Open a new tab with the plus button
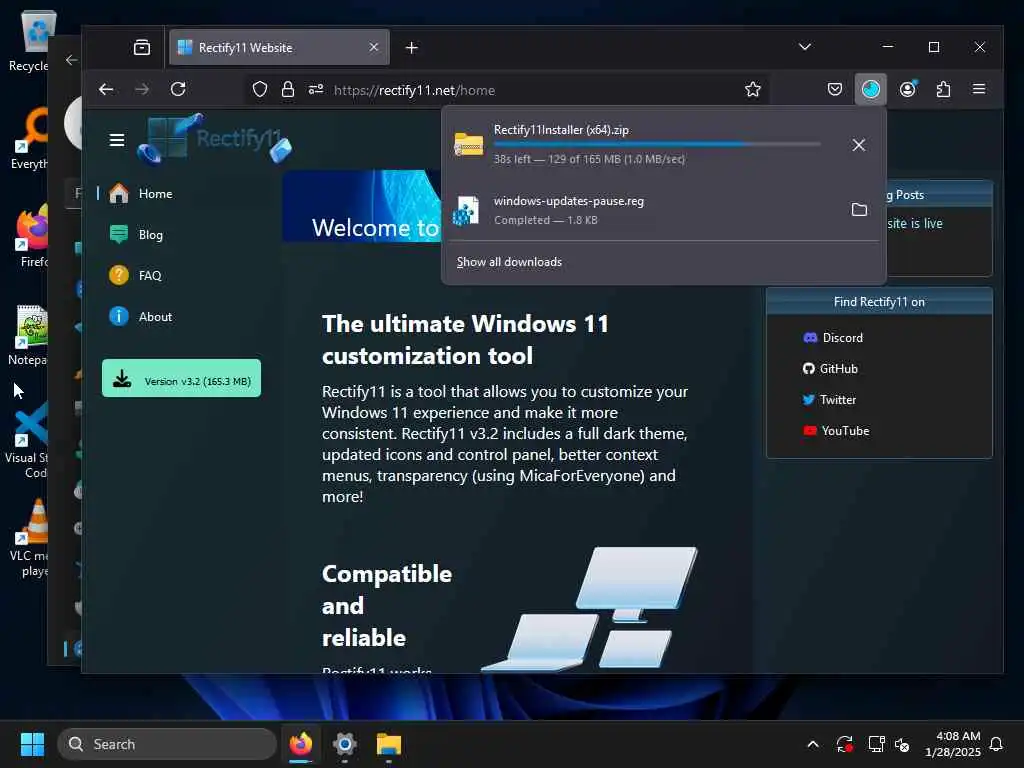Image resolution: width=1024 pixels, height=768 pixels. [x=411, y=48]
